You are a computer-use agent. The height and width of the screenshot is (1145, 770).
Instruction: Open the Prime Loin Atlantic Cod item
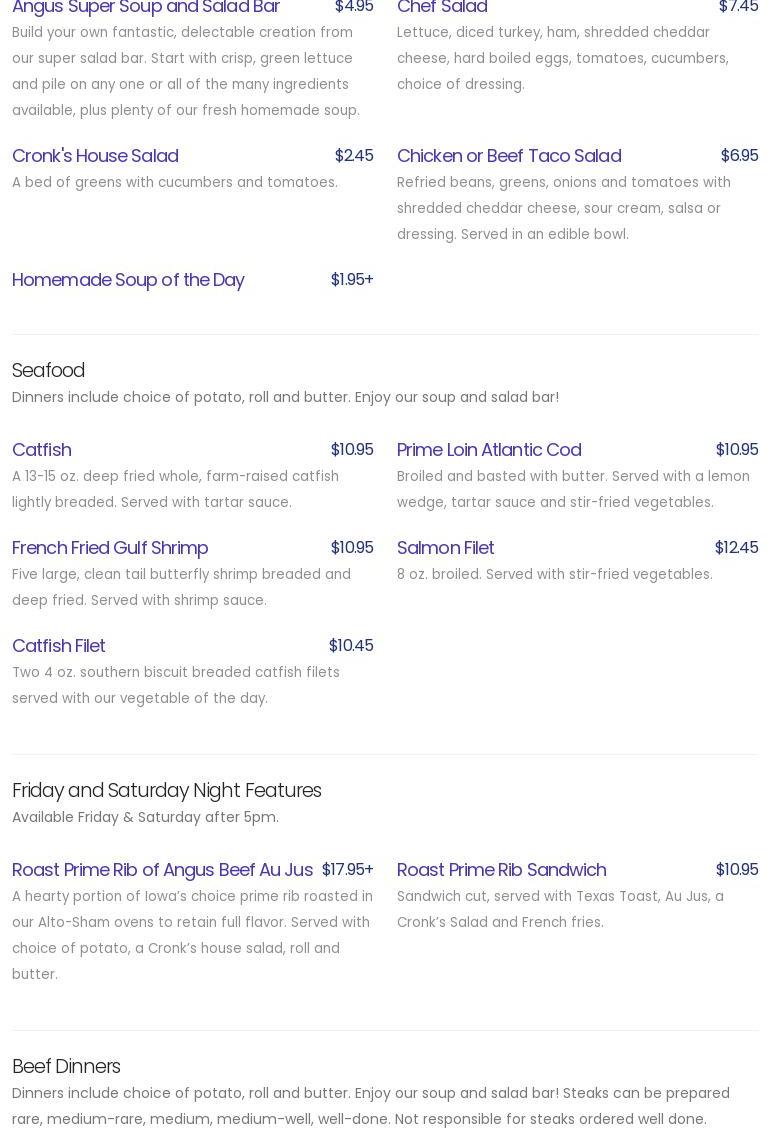tap(489, 450)
